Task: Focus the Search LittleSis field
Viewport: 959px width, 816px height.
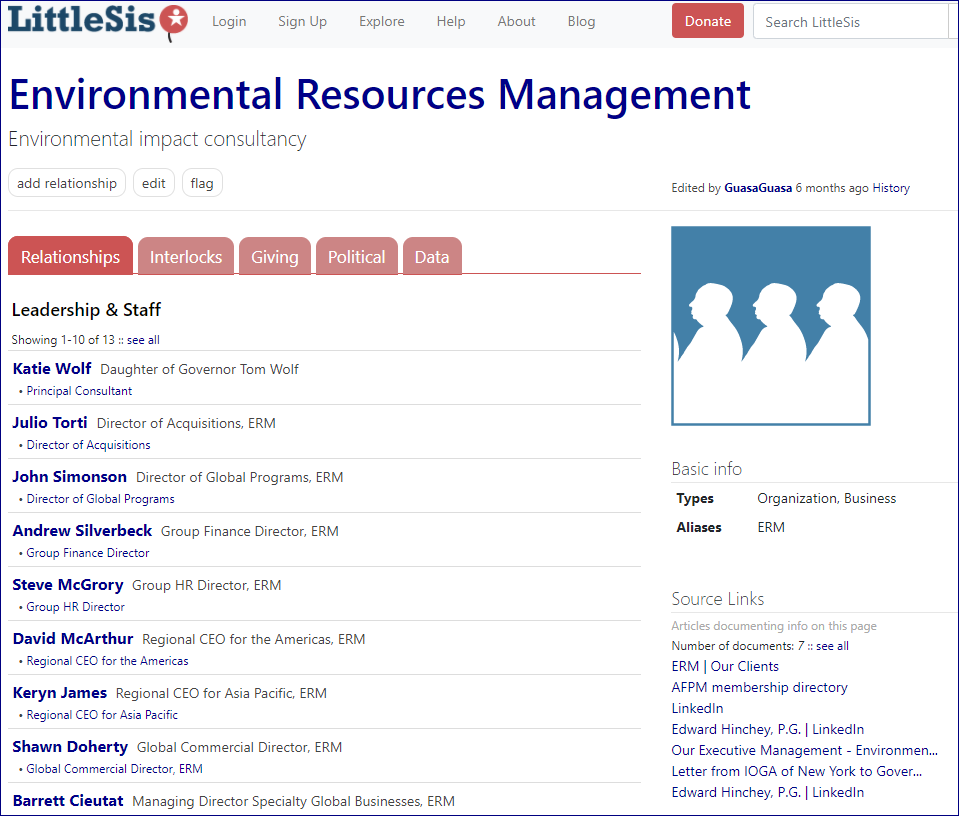Action: 853,21
